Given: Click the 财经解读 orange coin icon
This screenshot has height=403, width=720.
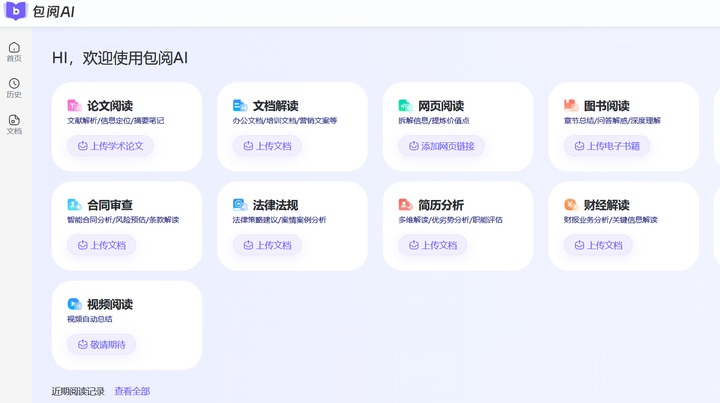Looking at the screenshot, I should tap(571, 205).
